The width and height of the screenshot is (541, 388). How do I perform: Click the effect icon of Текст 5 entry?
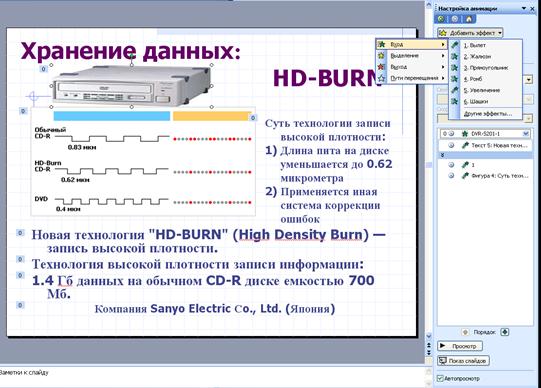click(465, 145)
